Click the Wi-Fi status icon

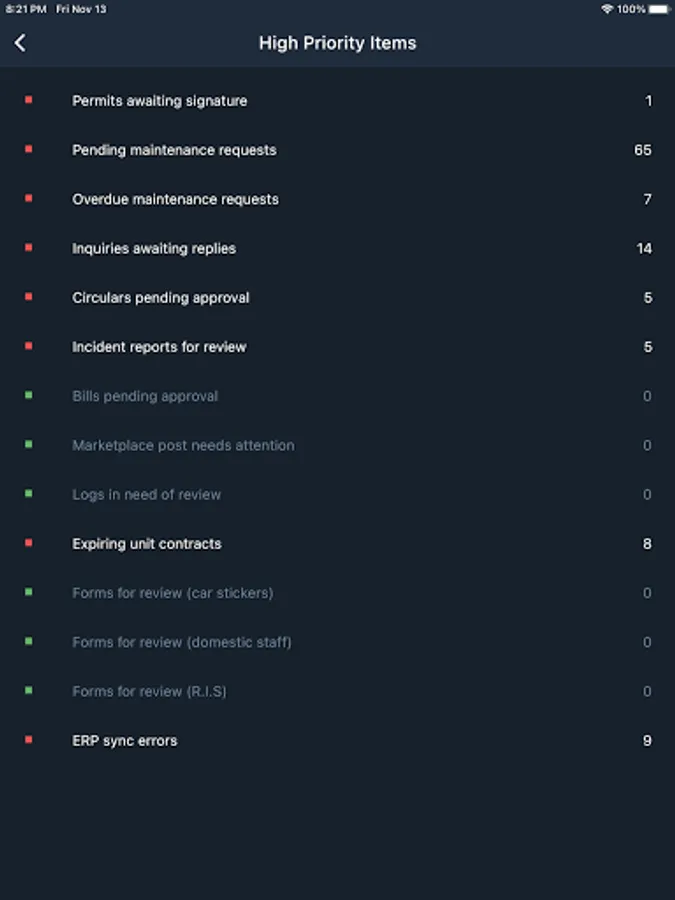[x=607, y=9]
